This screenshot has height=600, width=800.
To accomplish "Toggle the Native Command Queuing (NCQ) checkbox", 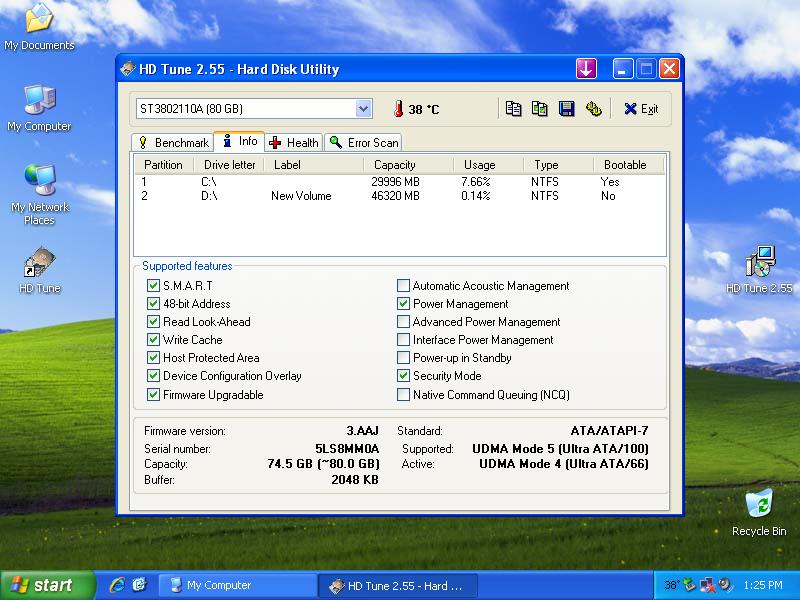I will 403,395.
